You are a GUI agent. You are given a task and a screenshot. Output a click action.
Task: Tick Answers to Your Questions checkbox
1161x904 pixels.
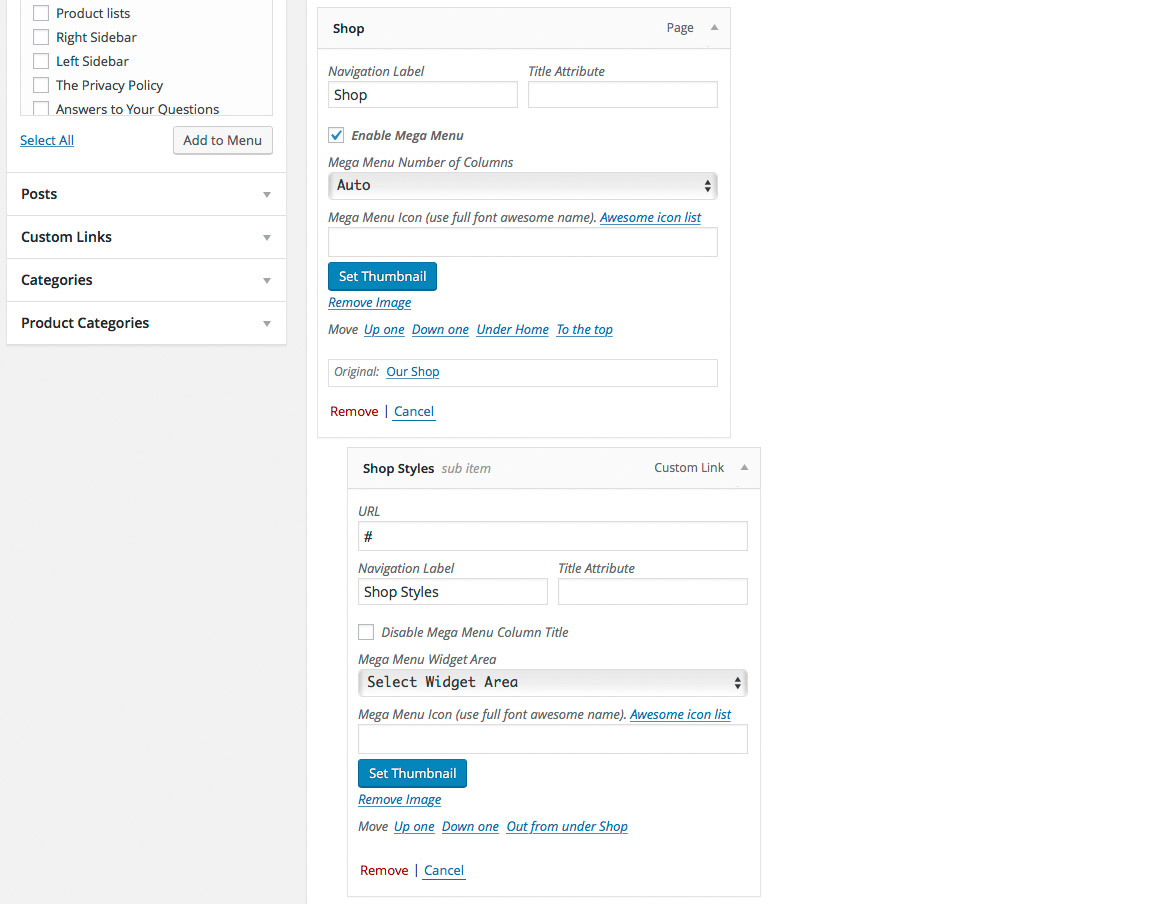point(41,109)
